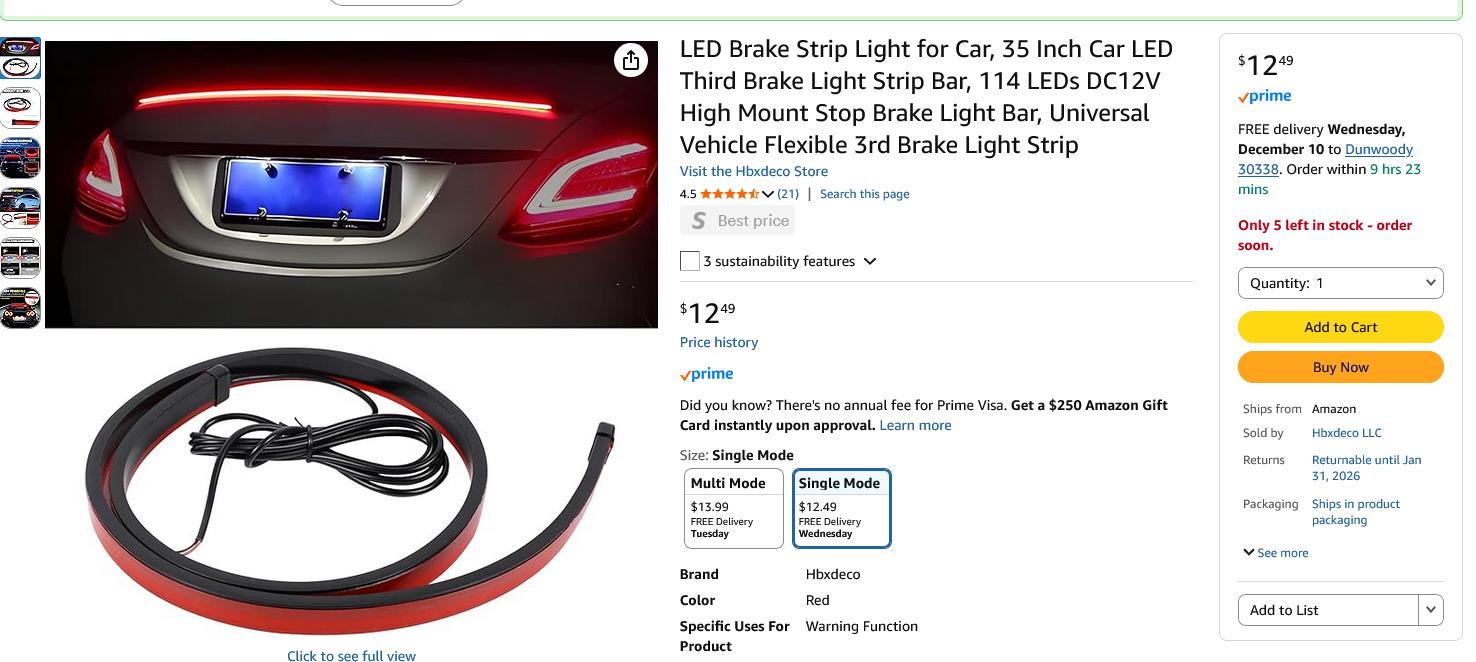
Task: Choose the Single Mode size option
Action: pyautogui.click(x=841, y=508)
